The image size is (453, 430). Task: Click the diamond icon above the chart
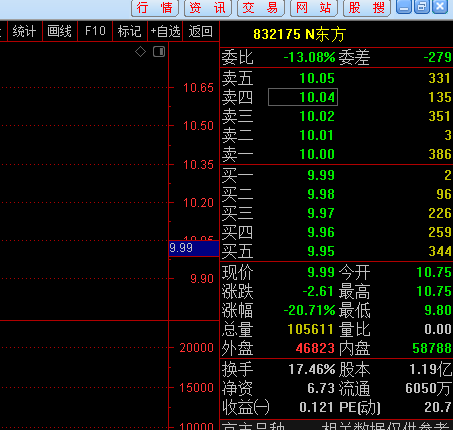[140, 52]
